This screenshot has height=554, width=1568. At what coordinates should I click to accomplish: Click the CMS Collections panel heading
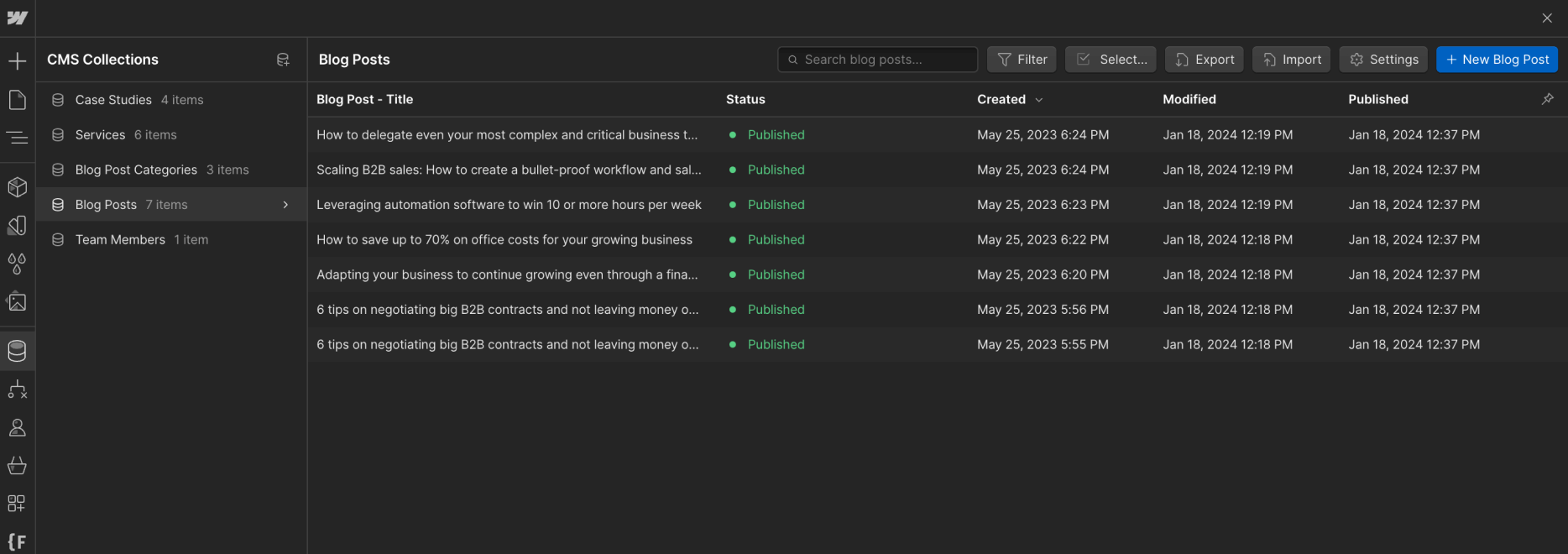tap(102, 60)
